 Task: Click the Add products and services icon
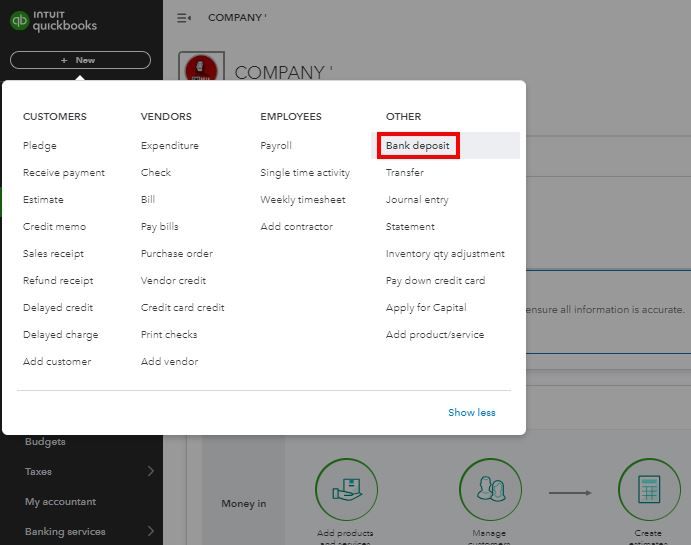point(346,490)
